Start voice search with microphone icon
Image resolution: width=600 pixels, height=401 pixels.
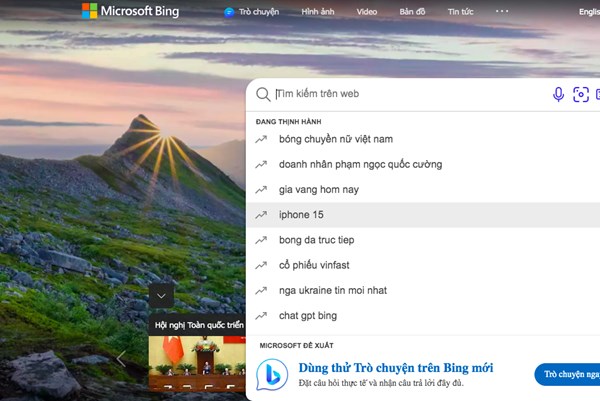(558, 94)
